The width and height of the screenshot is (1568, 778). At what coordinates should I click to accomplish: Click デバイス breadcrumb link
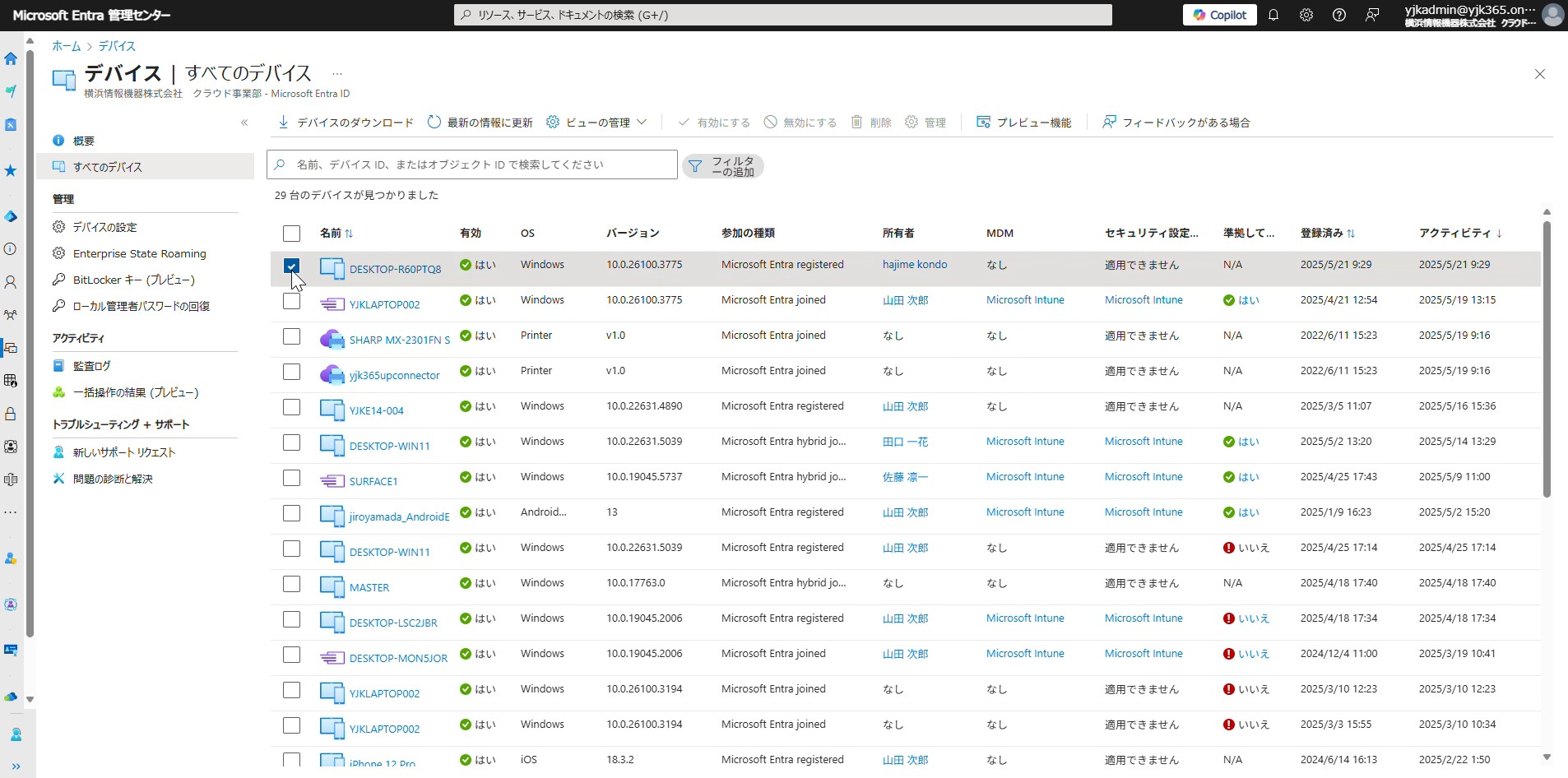[x=117, y=46]
